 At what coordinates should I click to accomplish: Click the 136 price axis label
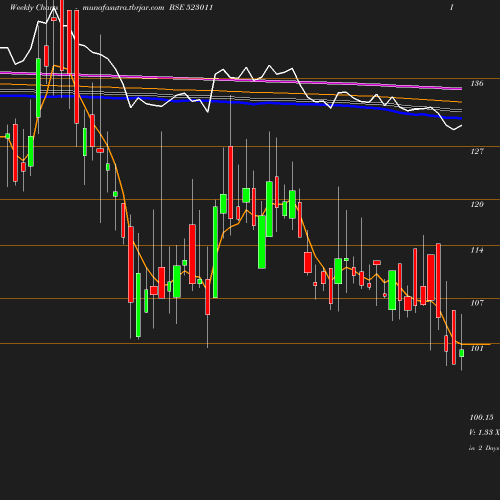[x=477, y=83]
